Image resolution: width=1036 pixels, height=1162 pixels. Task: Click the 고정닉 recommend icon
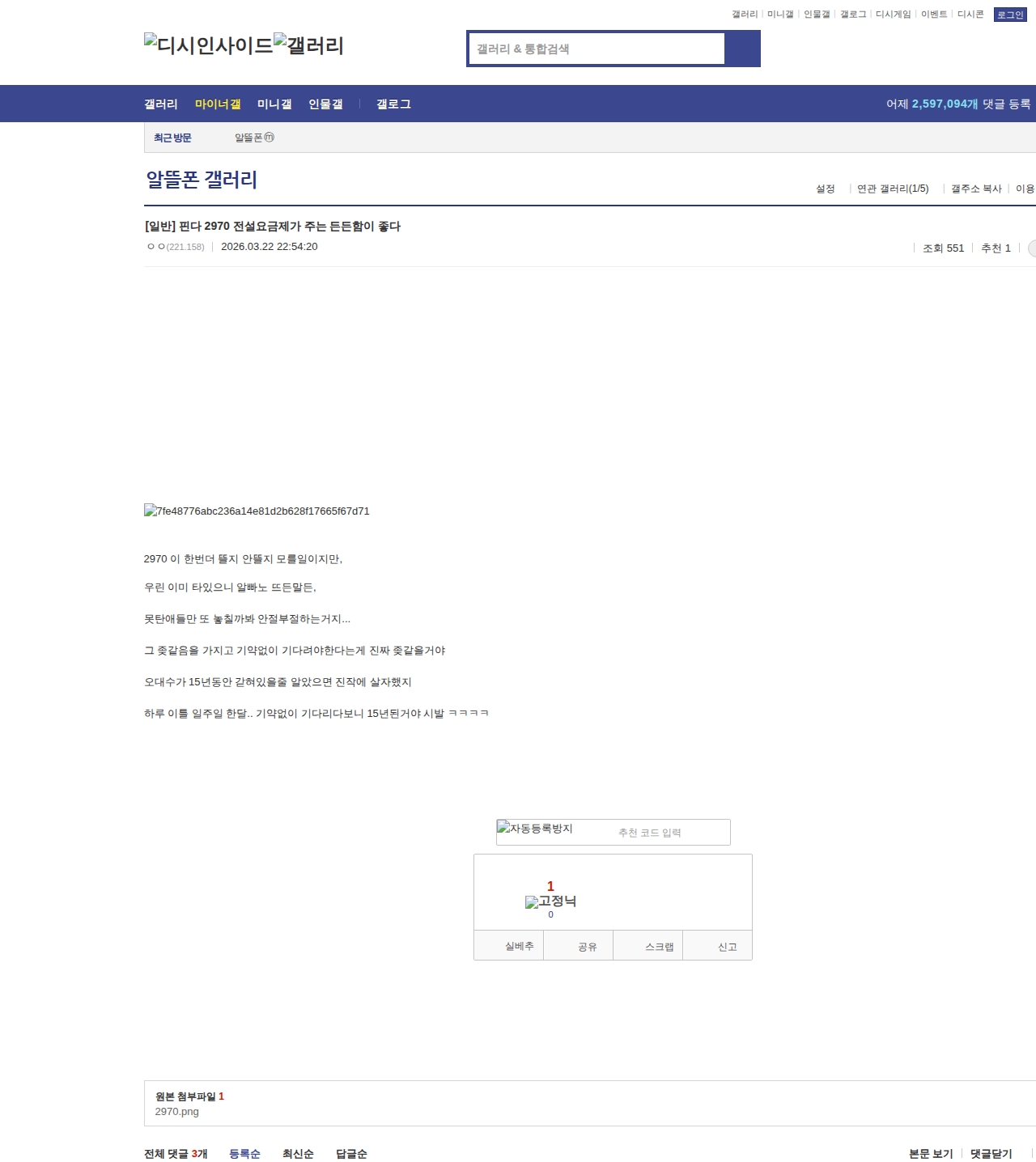550,901
